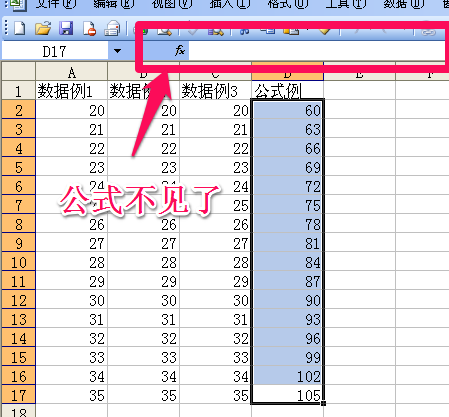
Task: Click cell D14 showing 96
Action: point(287,338)
